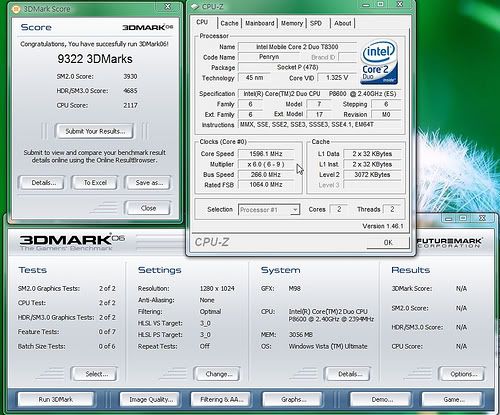Click the Batch Size Tests value 0 of 6
The width and height of the screenshot is (500, 415).
107,346
